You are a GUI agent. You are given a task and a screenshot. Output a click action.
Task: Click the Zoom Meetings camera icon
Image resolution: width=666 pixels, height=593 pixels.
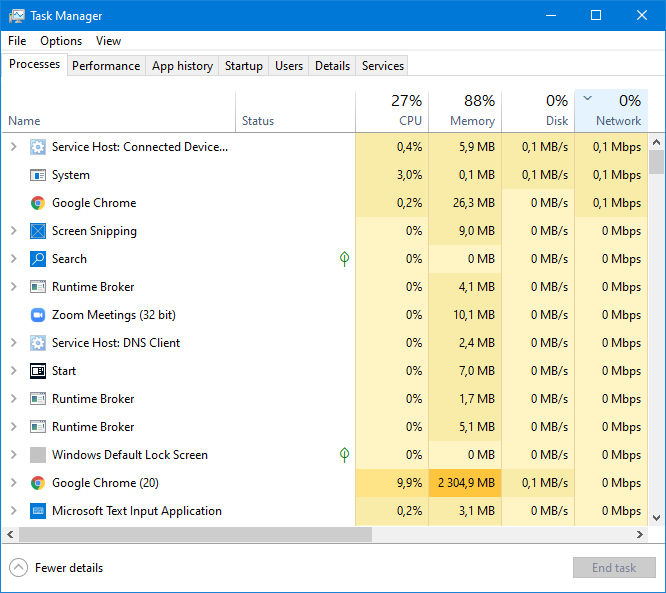tap(38, 315)
